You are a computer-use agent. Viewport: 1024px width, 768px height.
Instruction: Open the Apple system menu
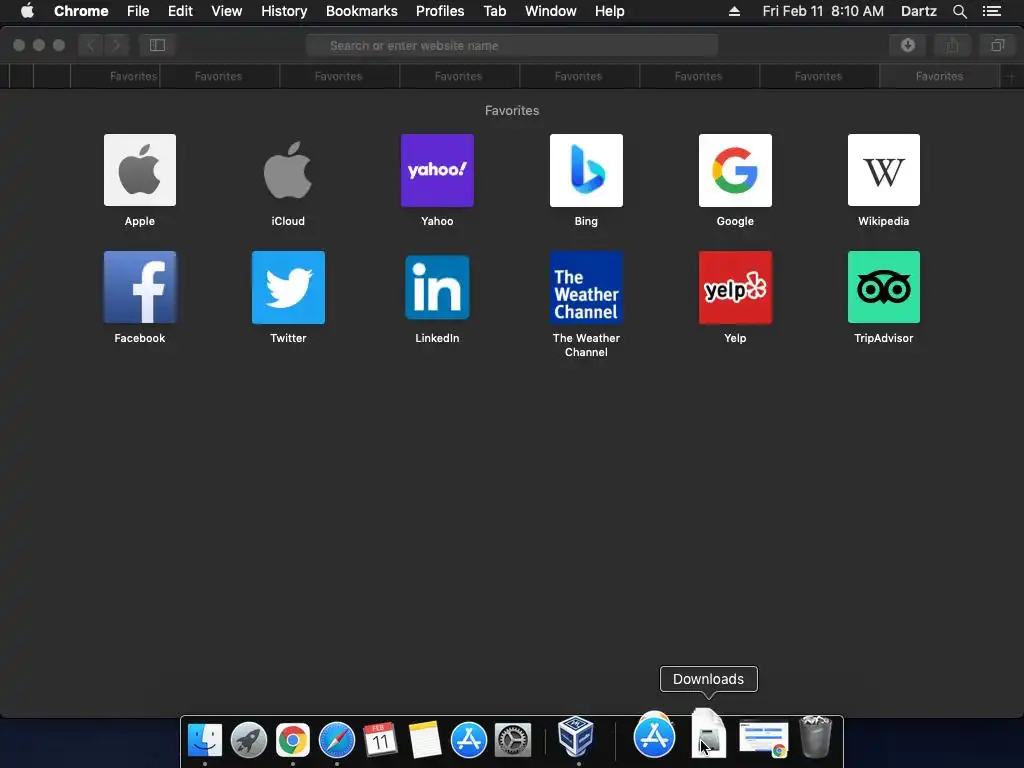point(27,11)
